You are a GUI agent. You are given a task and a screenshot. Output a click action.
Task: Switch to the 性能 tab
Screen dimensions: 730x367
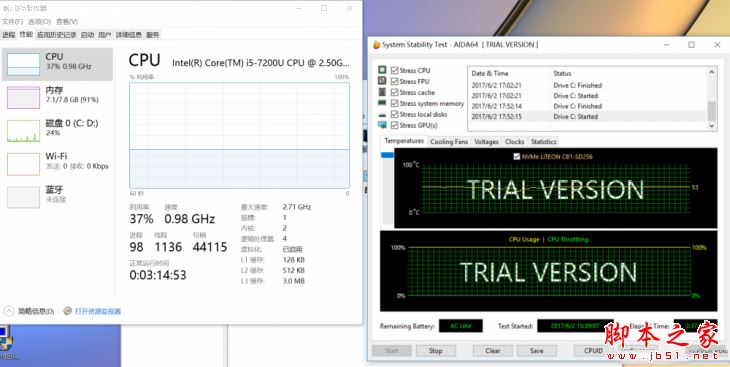26,34
